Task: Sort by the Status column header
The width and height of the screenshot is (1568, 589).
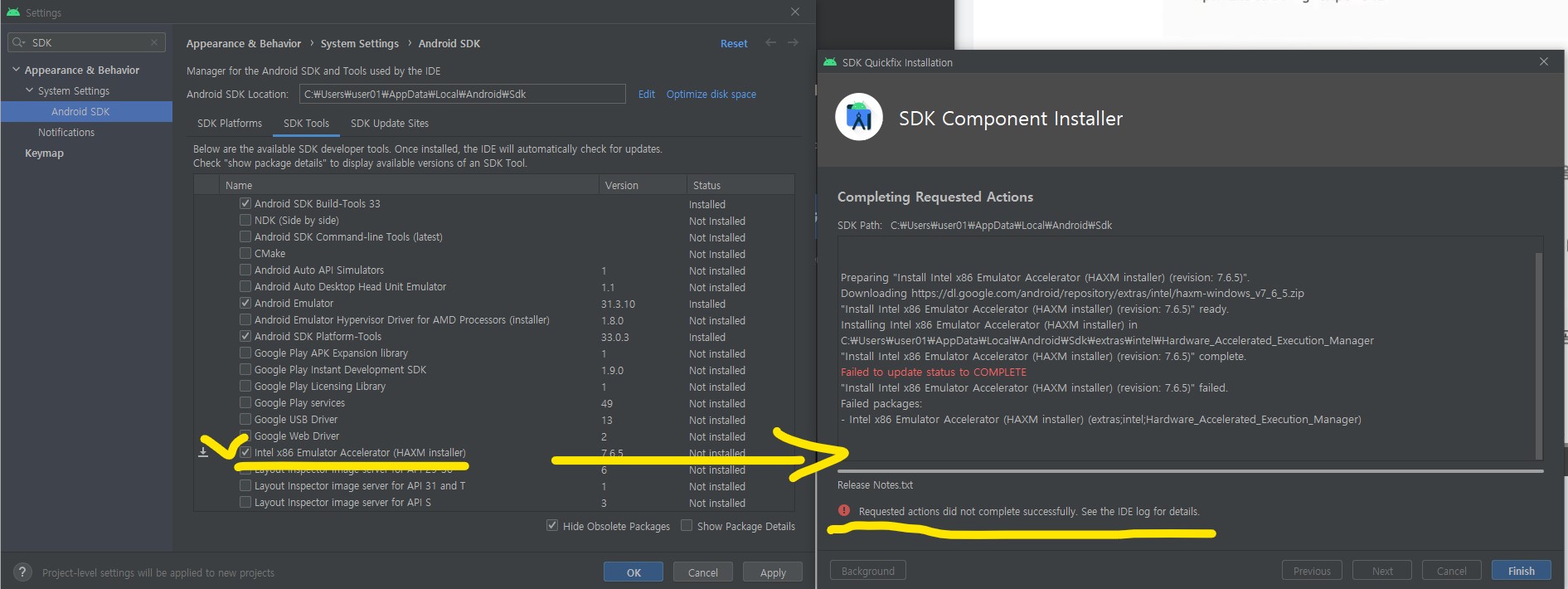Action: [740, 185]
